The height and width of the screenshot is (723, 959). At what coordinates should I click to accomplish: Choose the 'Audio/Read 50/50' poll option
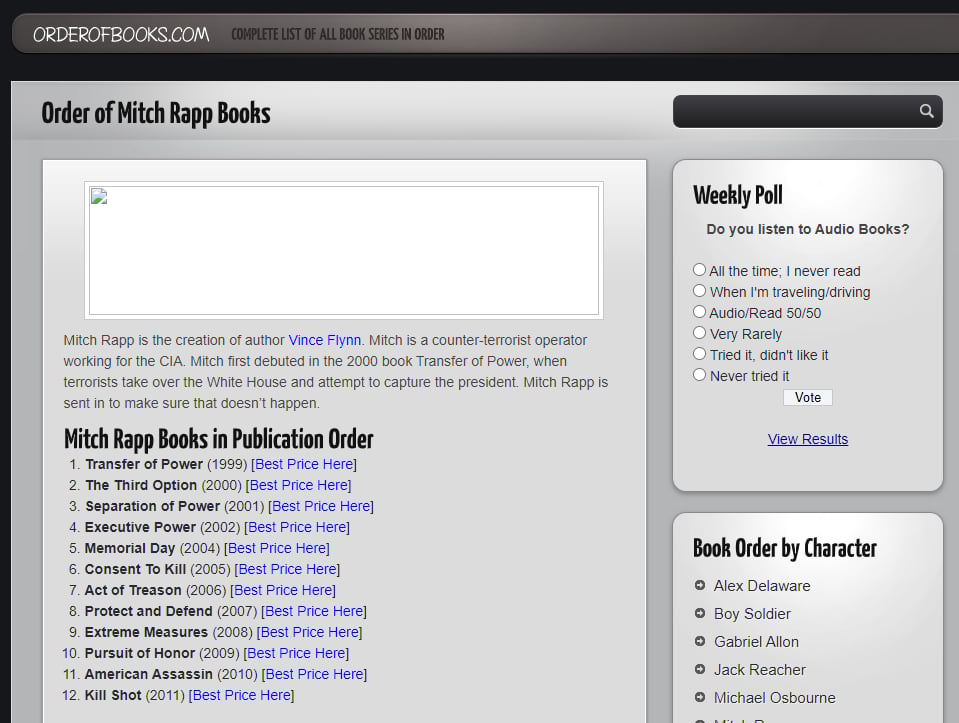pos(699,312)
